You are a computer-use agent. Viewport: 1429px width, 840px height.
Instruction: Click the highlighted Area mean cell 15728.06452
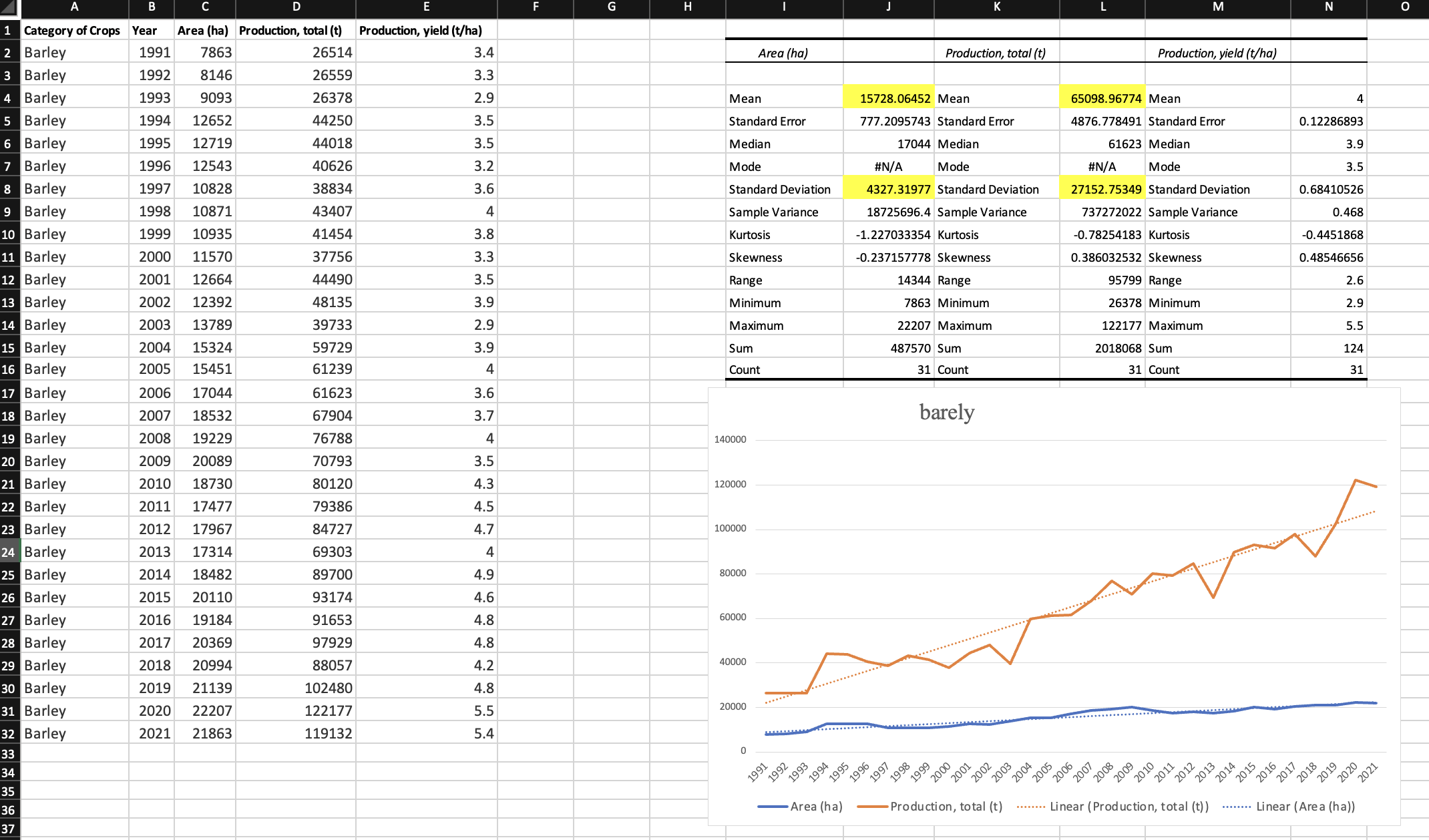(889, 99)
